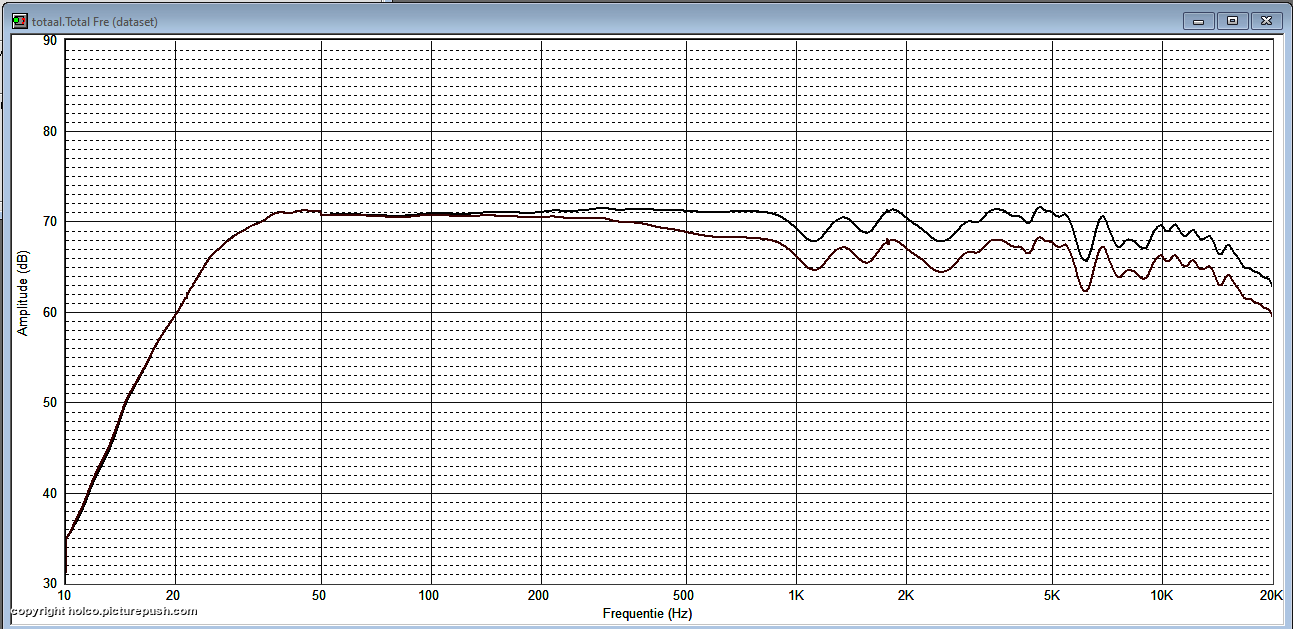Click the 40 dB label on the amplitude axis
This screenshot has width=1293, height=629.
click(50, 493)
